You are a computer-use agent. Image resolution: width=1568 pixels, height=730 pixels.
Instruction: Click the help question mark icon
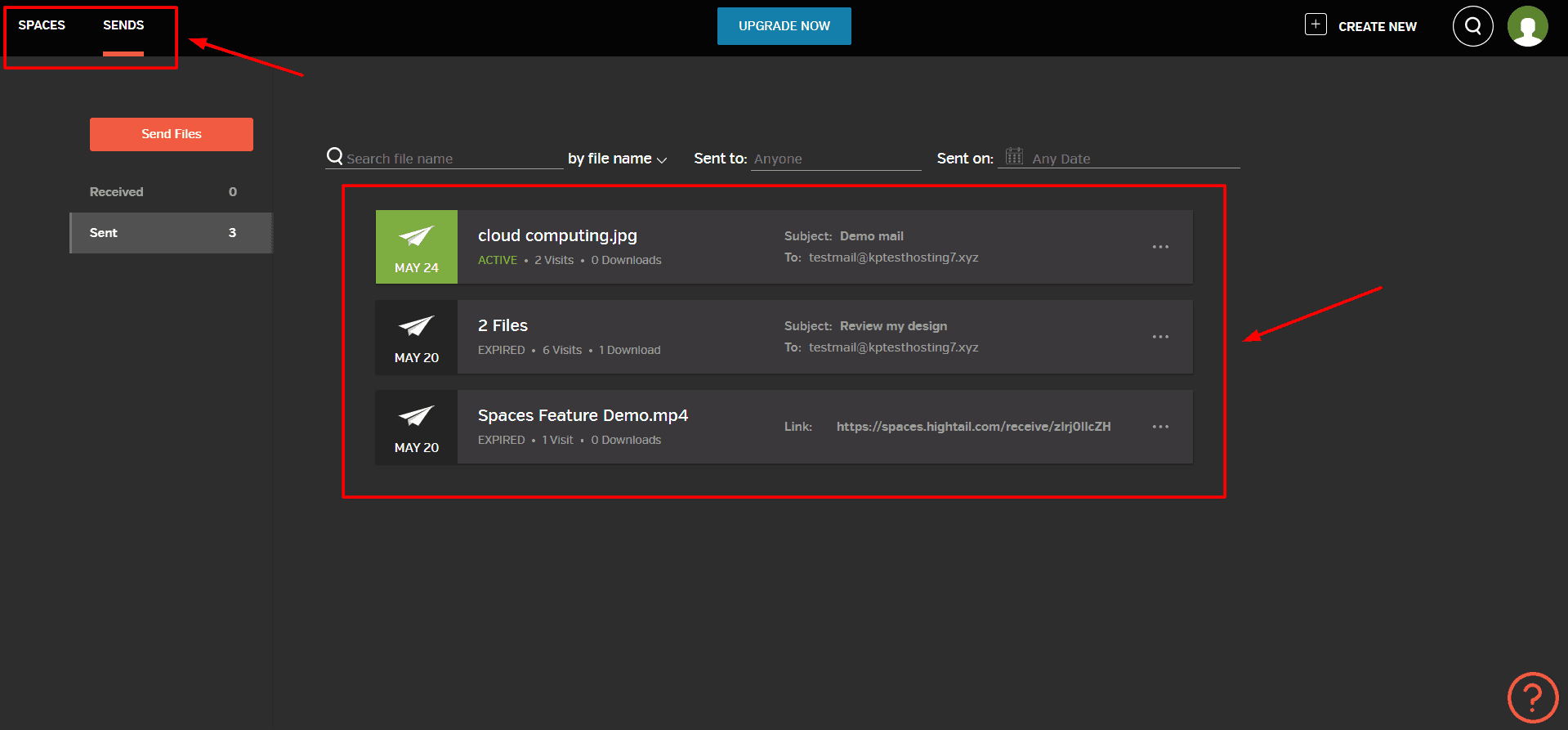(1532, 697)
